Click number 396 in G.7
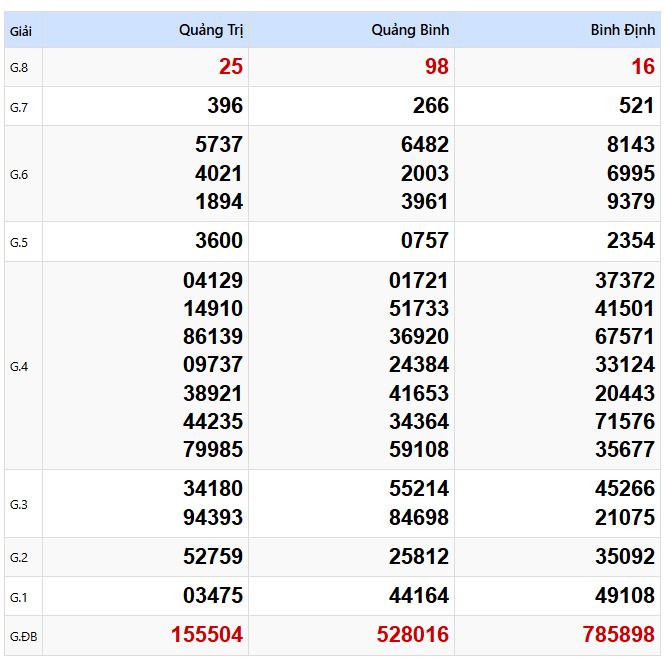Screen dimensions: 665x662 click(x=225, y=105)
